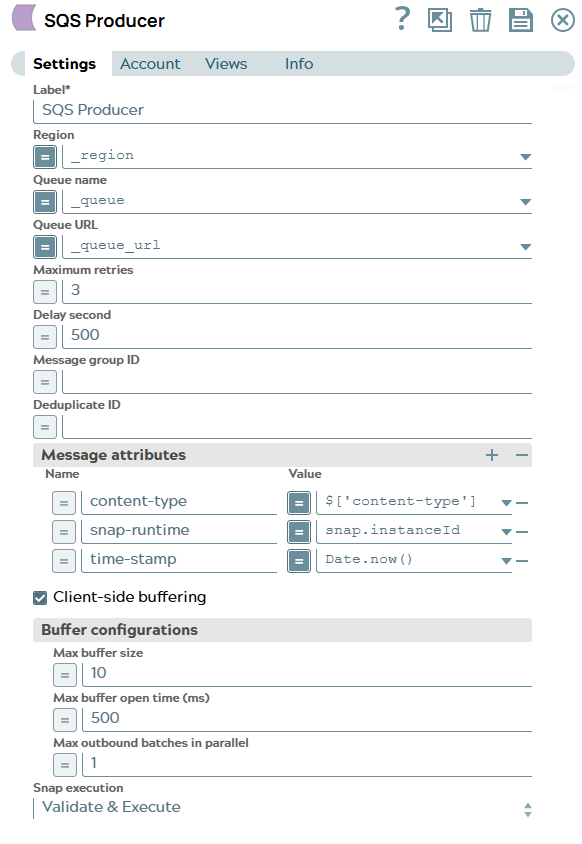Click the export snap icon in the header
This screenshot has width=582, height=844.
point(440,20)
